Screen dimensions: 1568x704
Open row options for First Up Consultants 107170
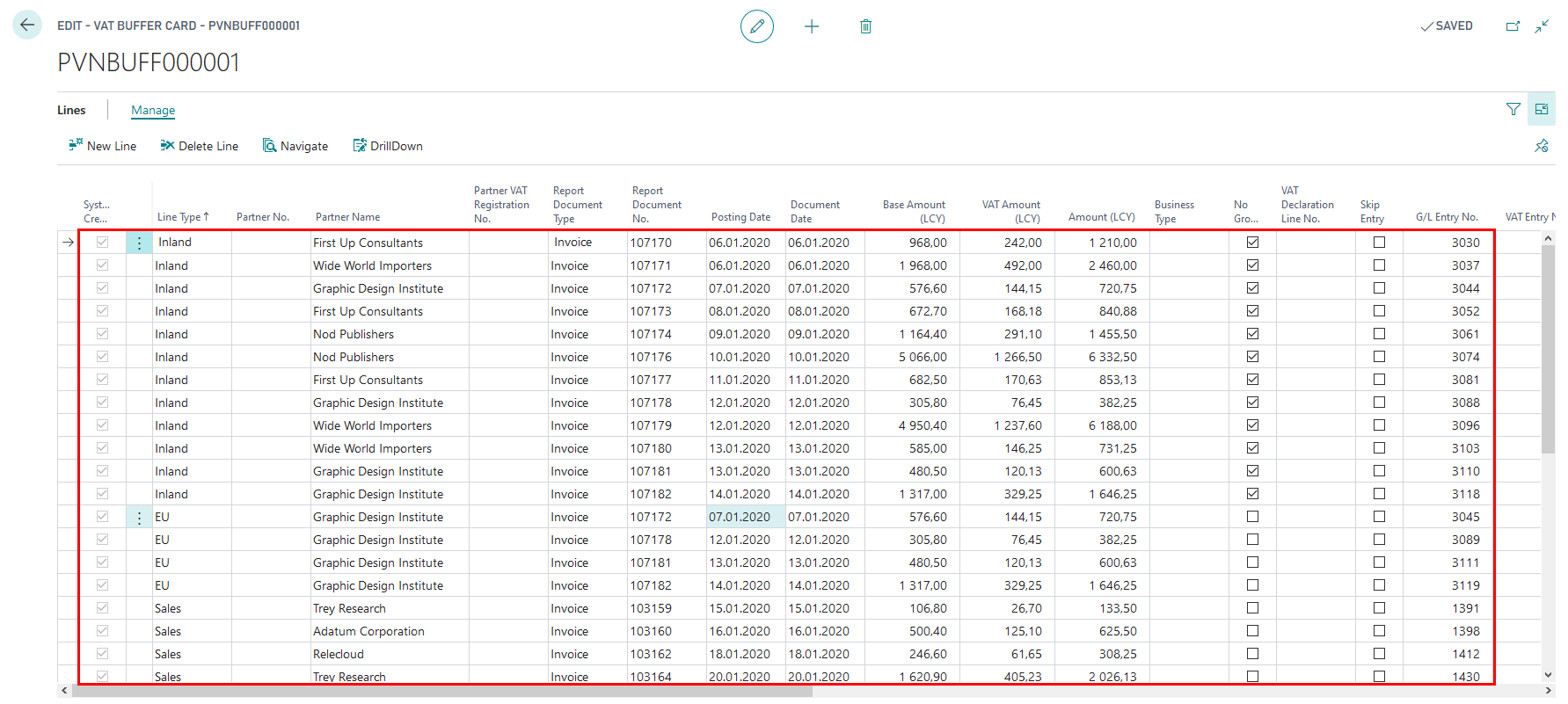139,243
